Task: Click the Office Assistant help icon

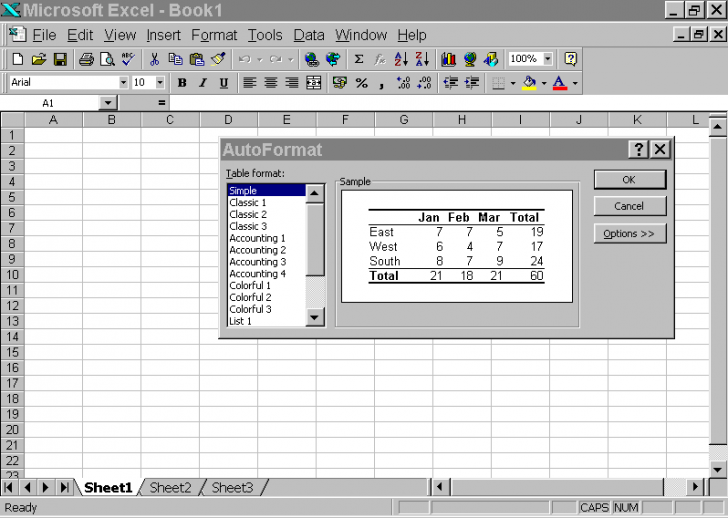Action: pos(570,59)
